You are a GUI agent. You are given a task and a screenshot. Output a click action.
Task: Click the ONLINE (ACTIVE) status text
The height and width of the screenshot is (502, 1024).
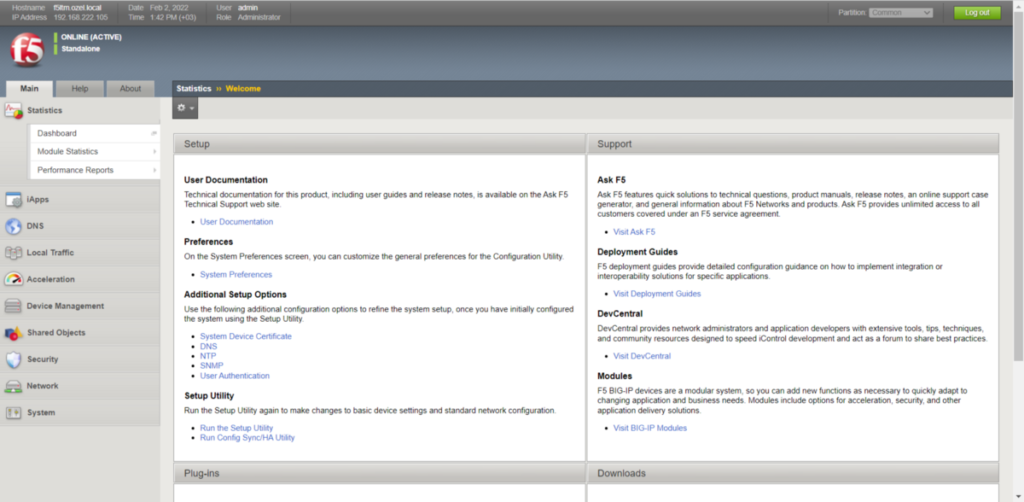click(91, 37)
